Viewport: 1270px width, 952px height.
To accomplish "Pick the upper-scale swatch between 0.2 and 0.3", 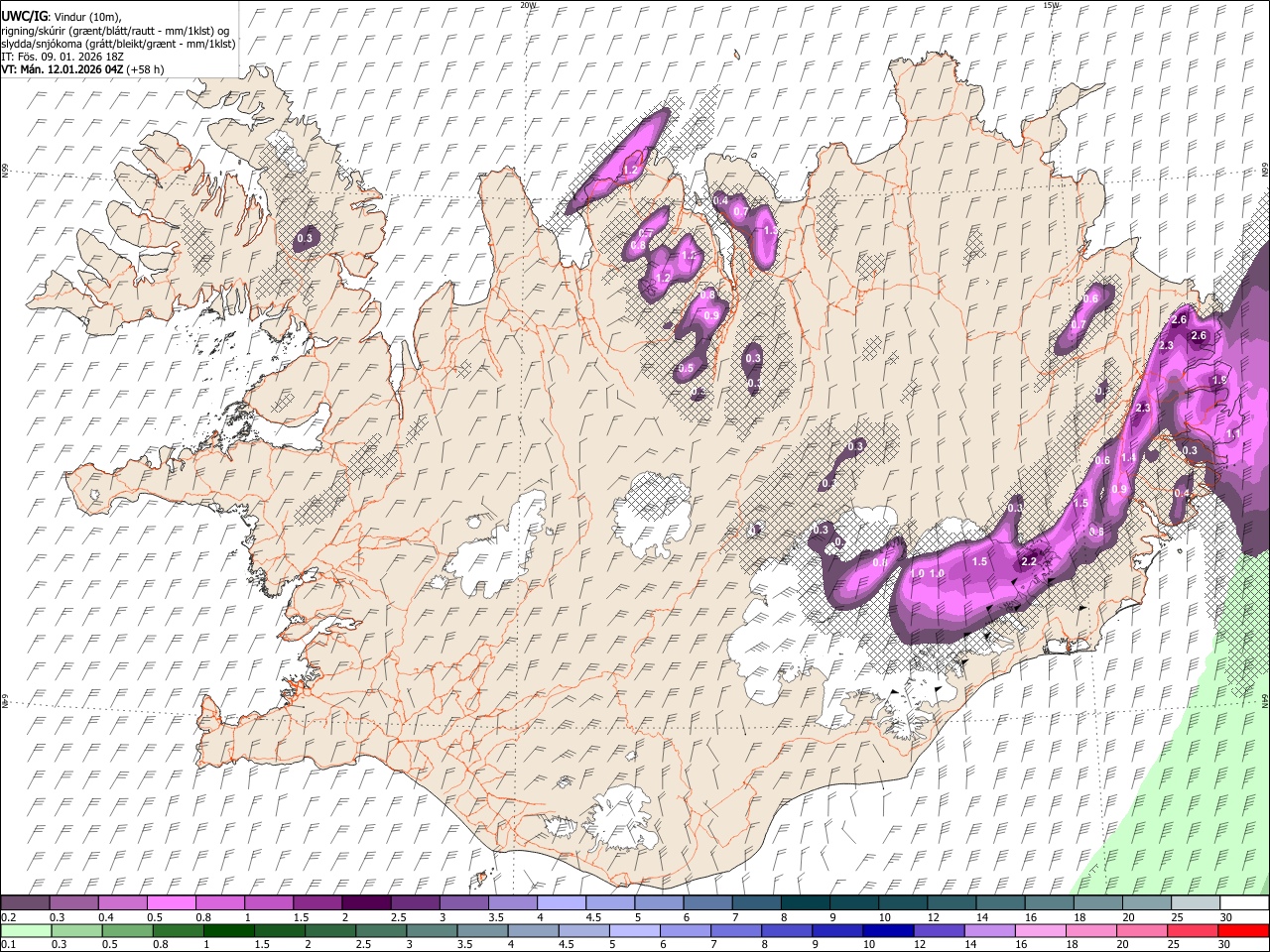I will tap(26, 902).
